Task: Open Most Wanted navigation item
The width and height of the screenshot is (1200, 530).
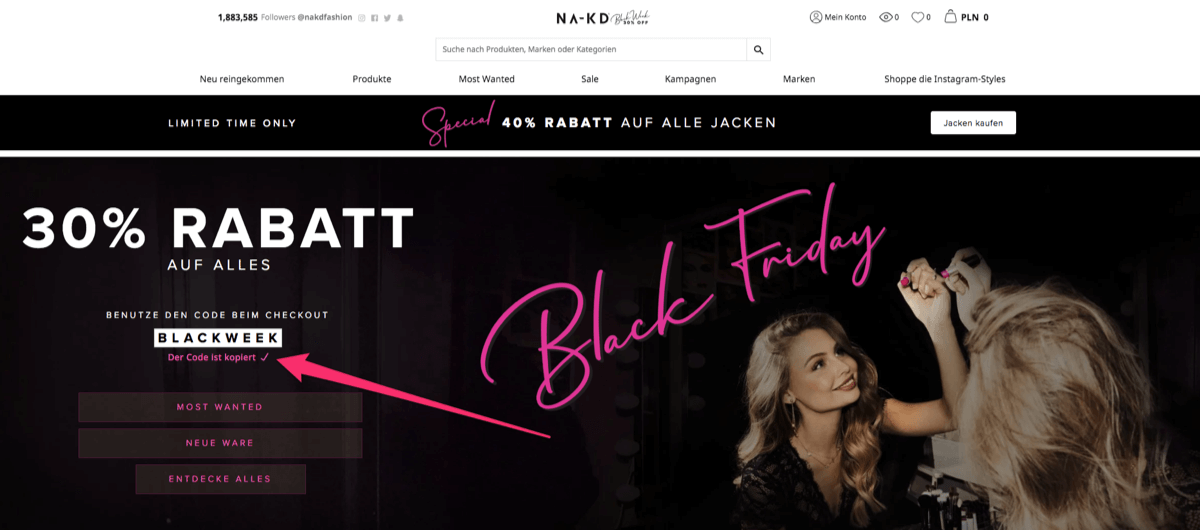Action: click(486, 79)
